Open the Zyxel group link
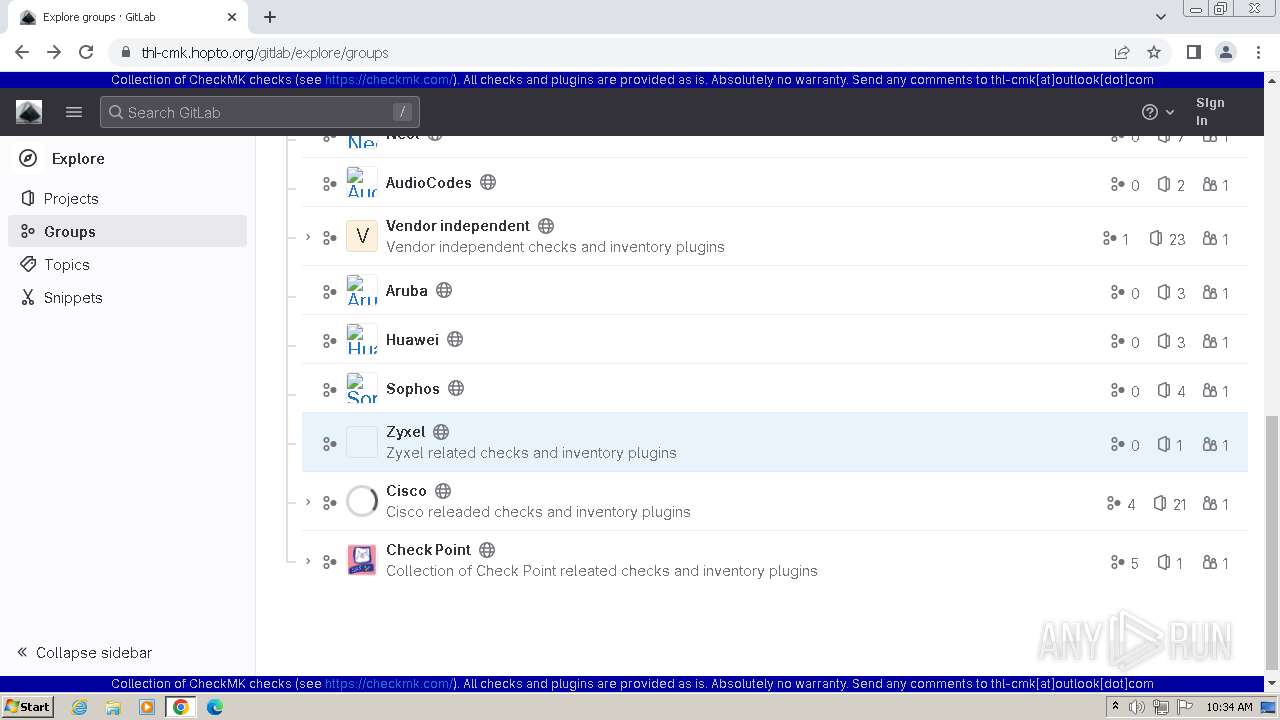 click(x=406, y=432)
